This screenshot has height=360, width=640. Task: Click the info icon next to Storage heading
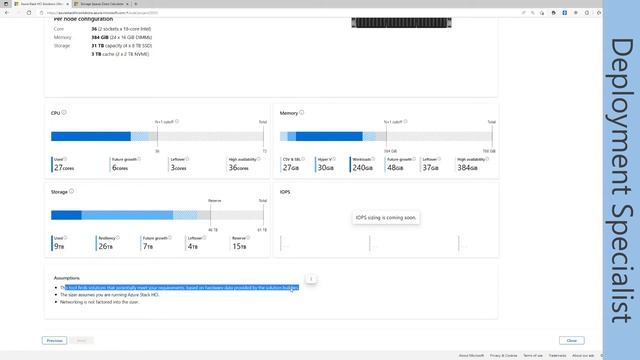(71, 191)
